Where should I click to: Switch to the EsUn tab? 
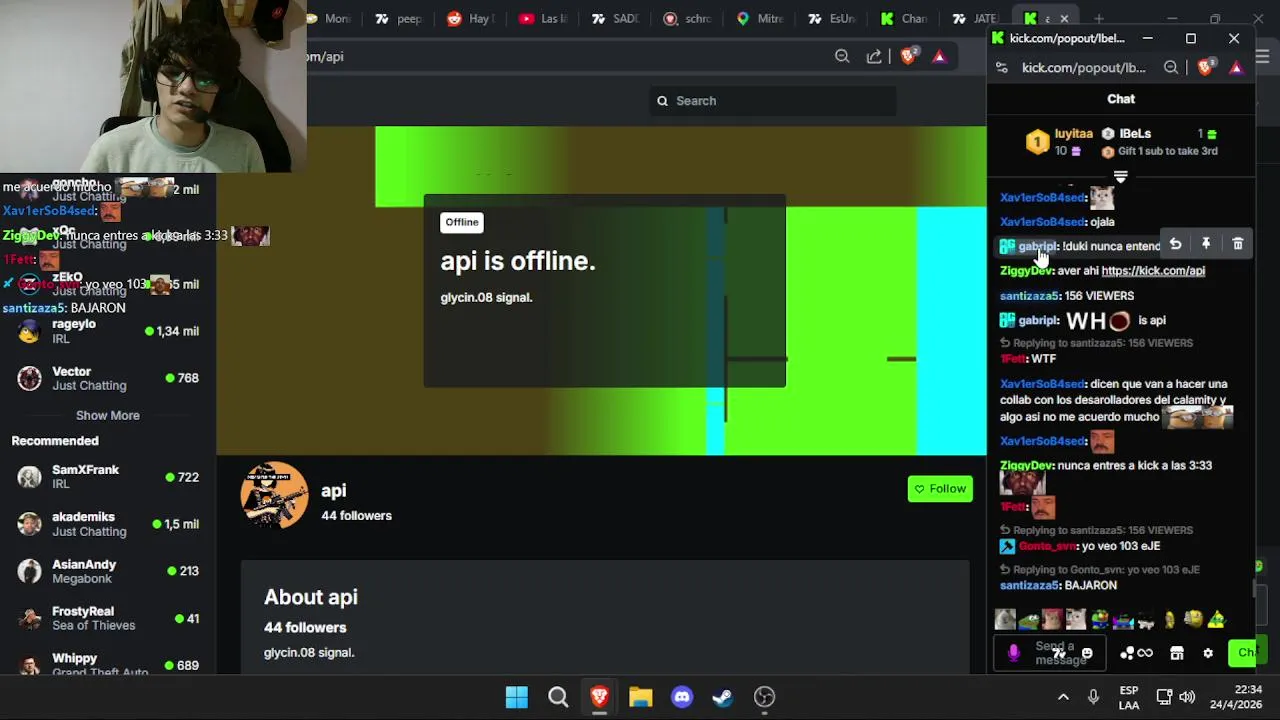tap(832, 18)
